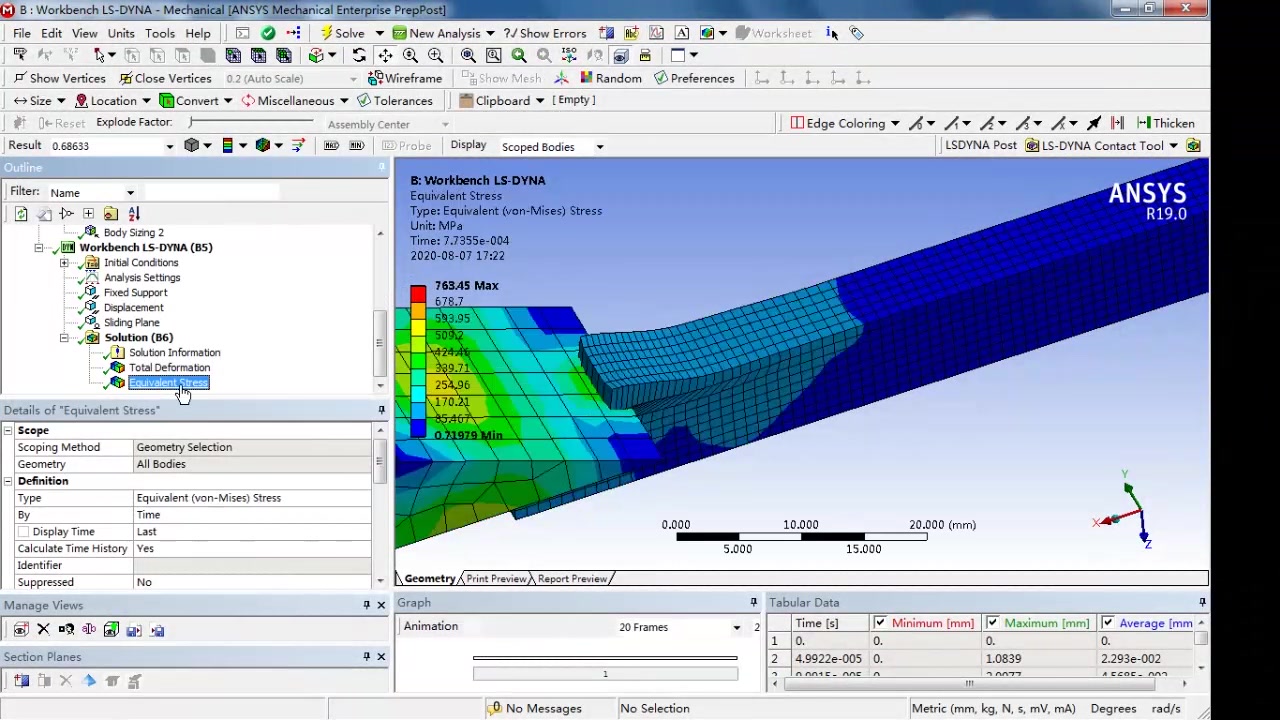The width and height of the screenshot is (1280, 720).
Task: Toggle Wireframe display mode
Action: [x=405, y=78]
